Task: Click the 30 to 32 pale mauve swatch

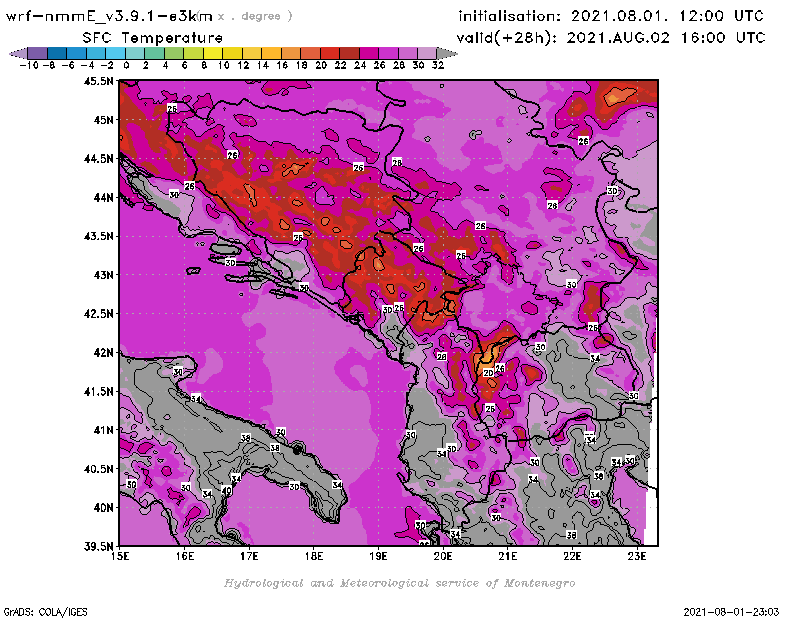Action: [427, 53]
